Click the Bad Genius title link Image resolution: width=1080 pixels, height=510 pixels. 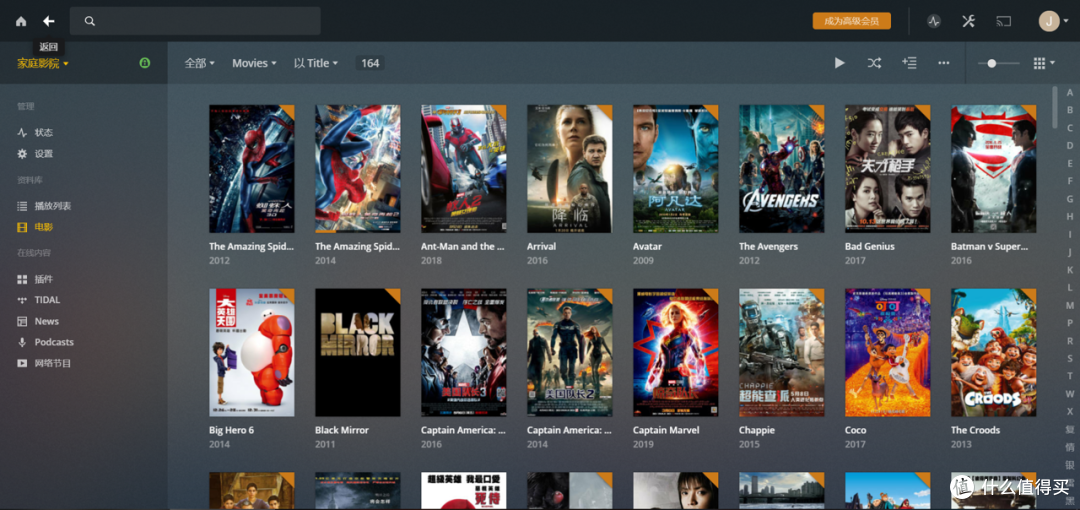coord(870,246)
